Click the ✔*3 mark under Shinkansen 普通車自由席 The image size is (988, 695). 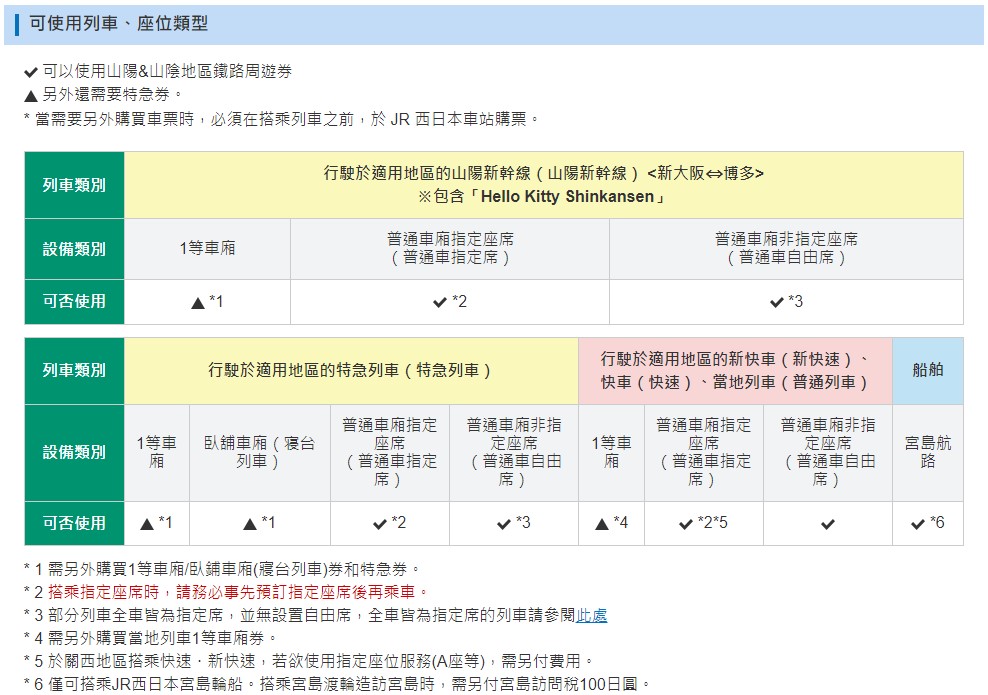pyautogui.click(x=786, y=302)
